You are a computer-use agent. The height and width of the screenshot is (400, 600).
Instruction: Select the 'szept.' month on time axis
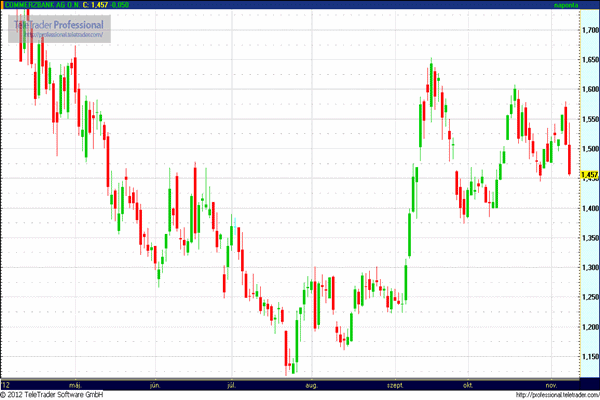392,383
